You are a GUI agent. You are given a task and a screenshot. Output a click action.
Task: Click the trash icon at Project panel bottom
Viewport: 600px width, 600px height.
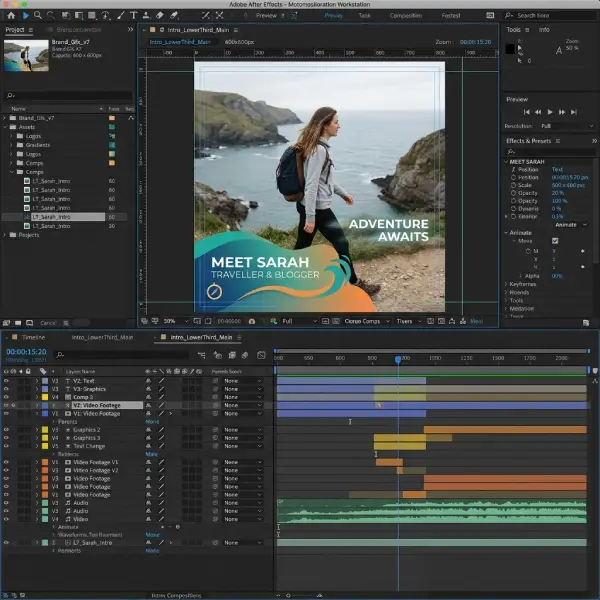(66, 323)
